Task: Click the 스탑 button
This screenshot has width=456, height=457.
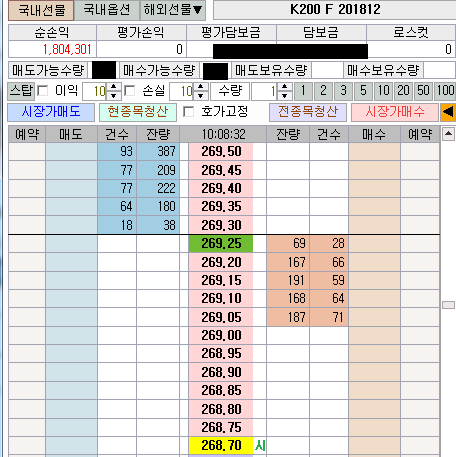Action: 21,91
